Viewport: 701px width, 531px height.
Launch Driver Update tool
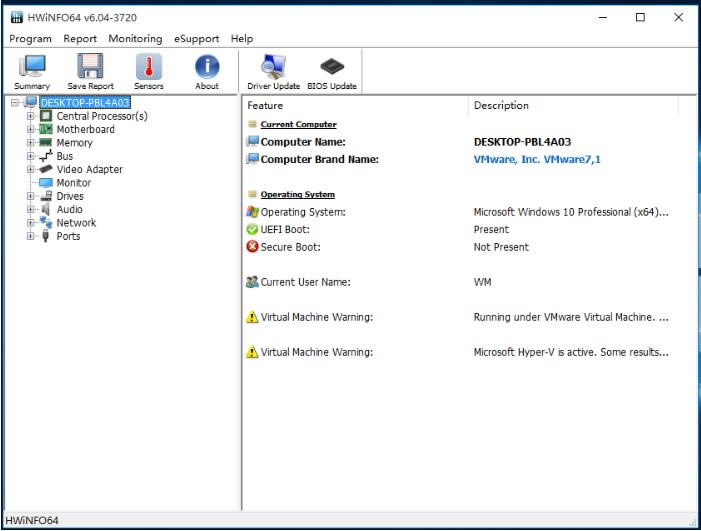click(274, 72)
